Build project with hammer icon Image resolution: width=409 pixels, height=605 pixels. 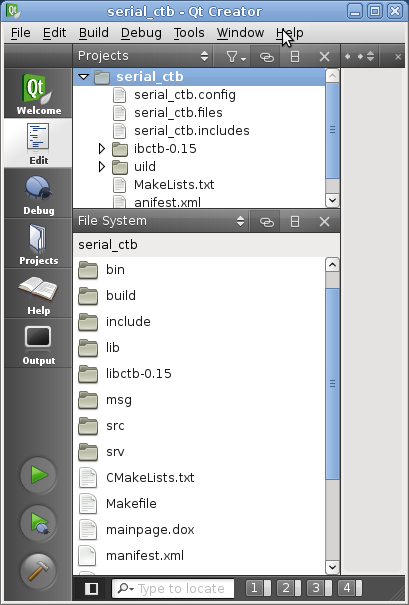point(39,571)
